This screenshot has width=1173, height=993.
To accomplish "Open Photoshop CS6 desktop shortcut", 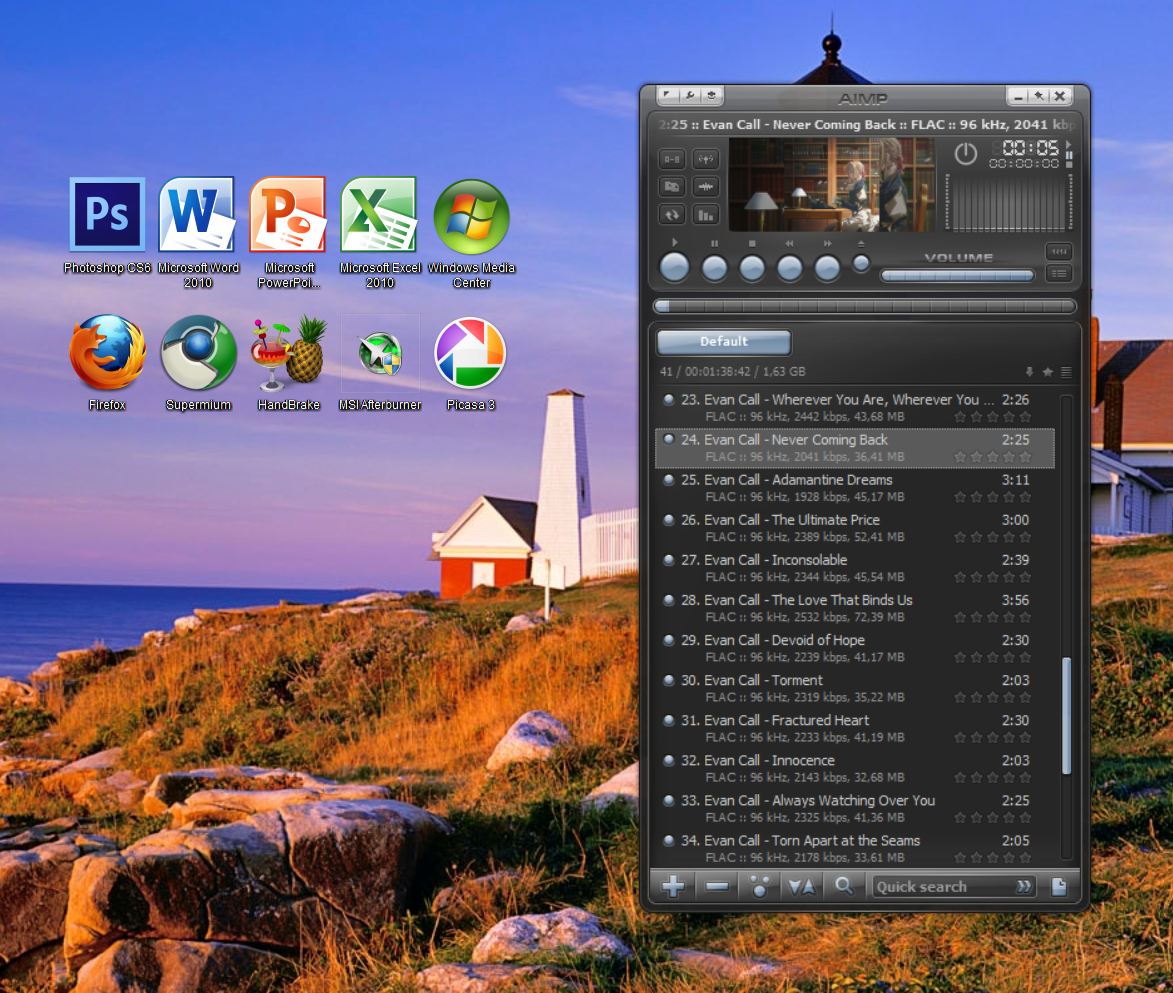I will tap(108, 225).
